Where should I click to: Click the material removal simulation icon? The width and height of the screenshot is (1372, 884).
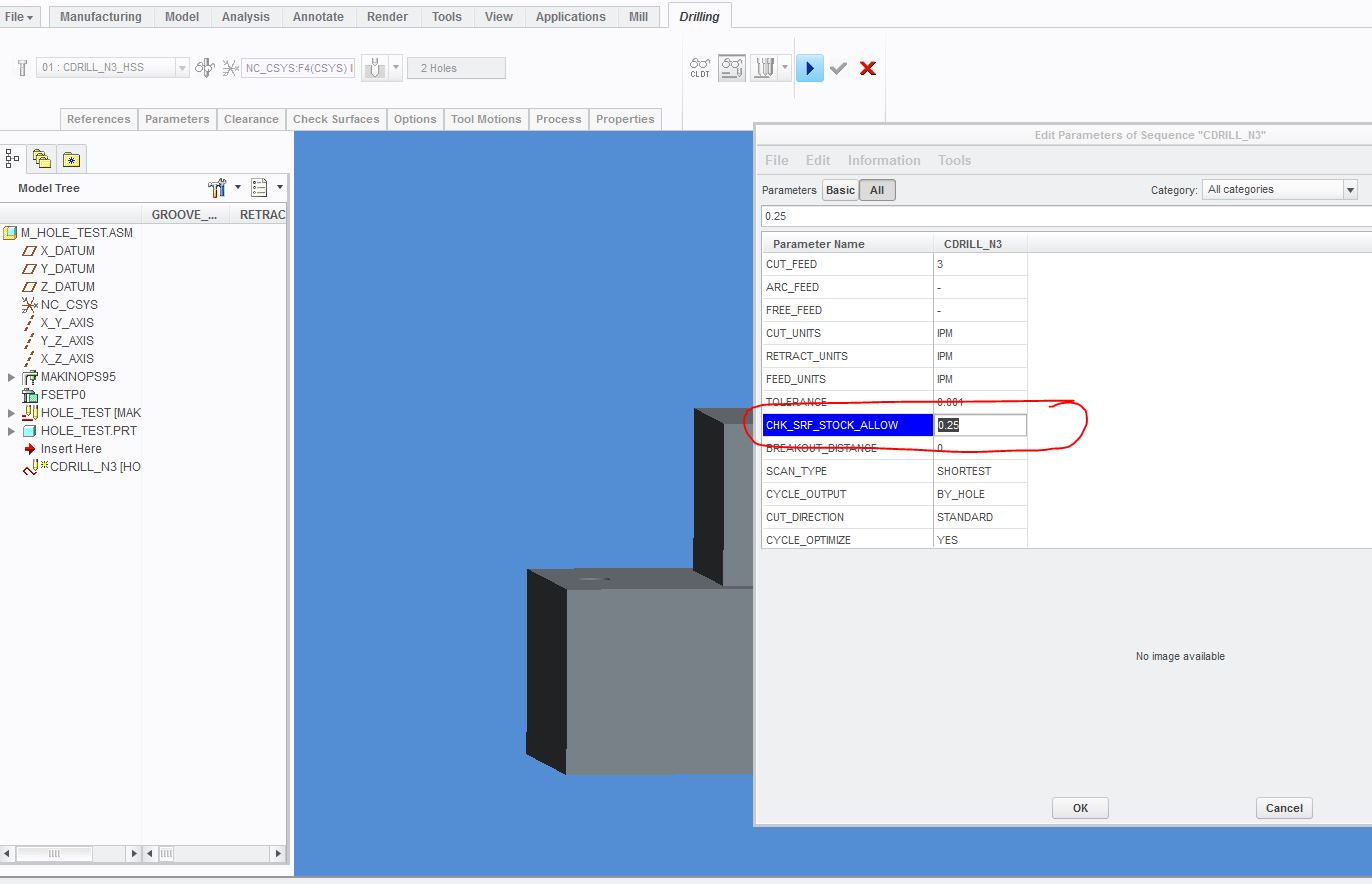pos(764,68)
